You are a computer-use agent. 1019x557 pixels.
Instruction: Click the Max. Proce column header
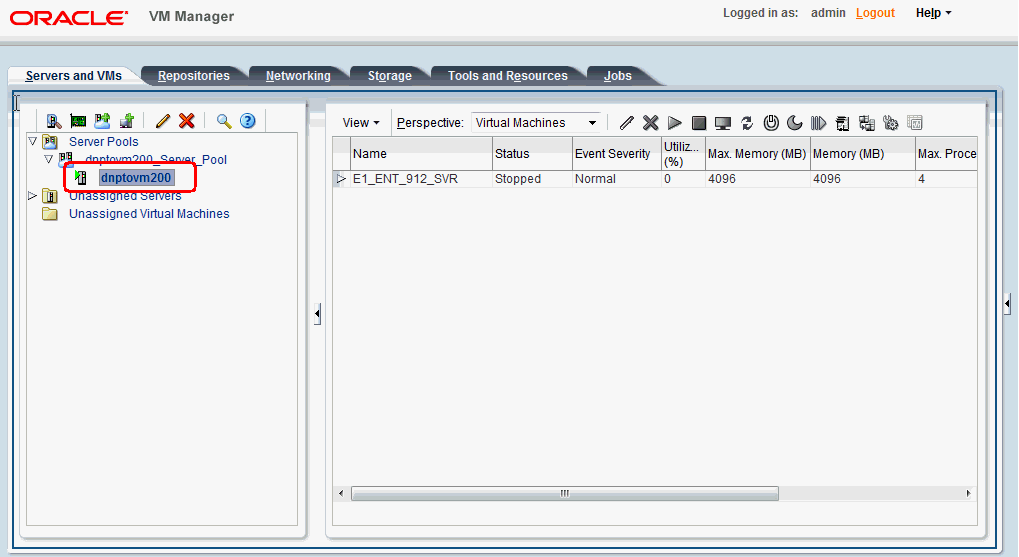coord(946,154)
